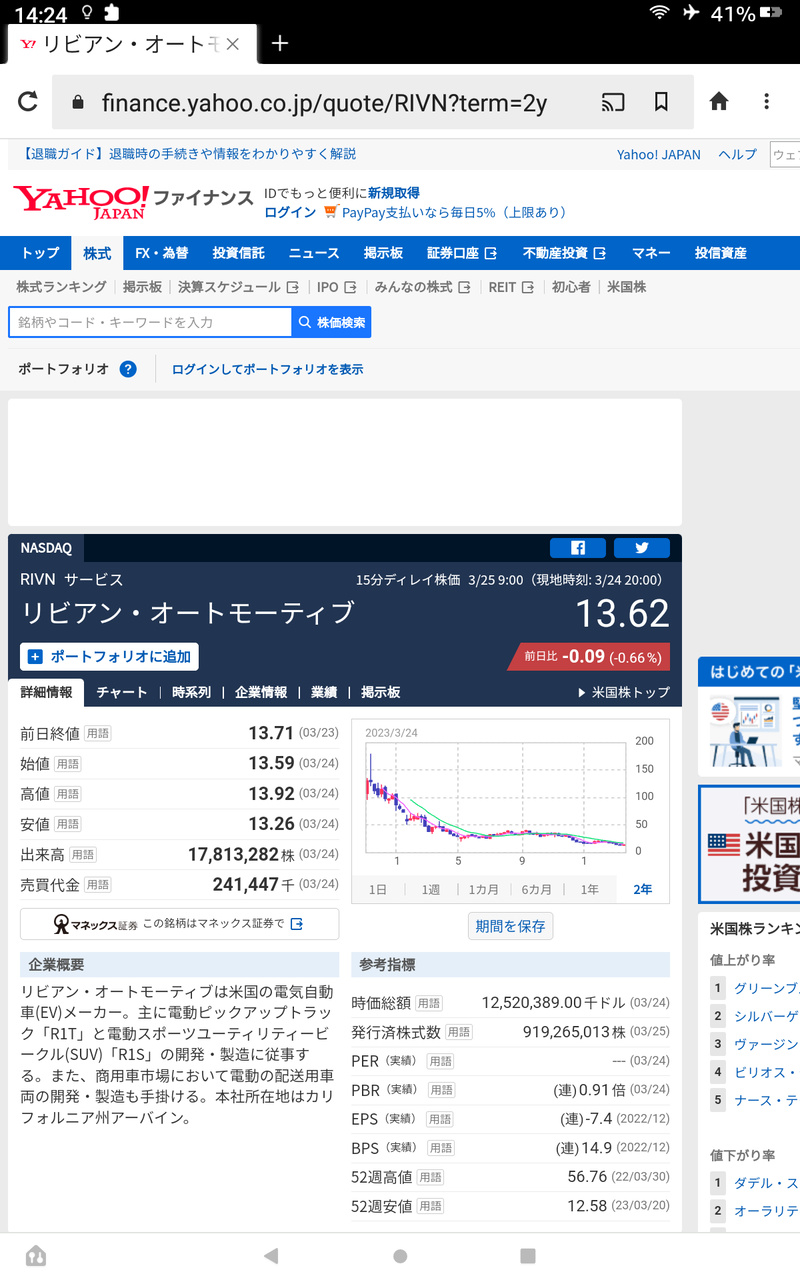800x1280 pixels.
Task: Set chart period to 1週
Action: (x=431, y=889)
